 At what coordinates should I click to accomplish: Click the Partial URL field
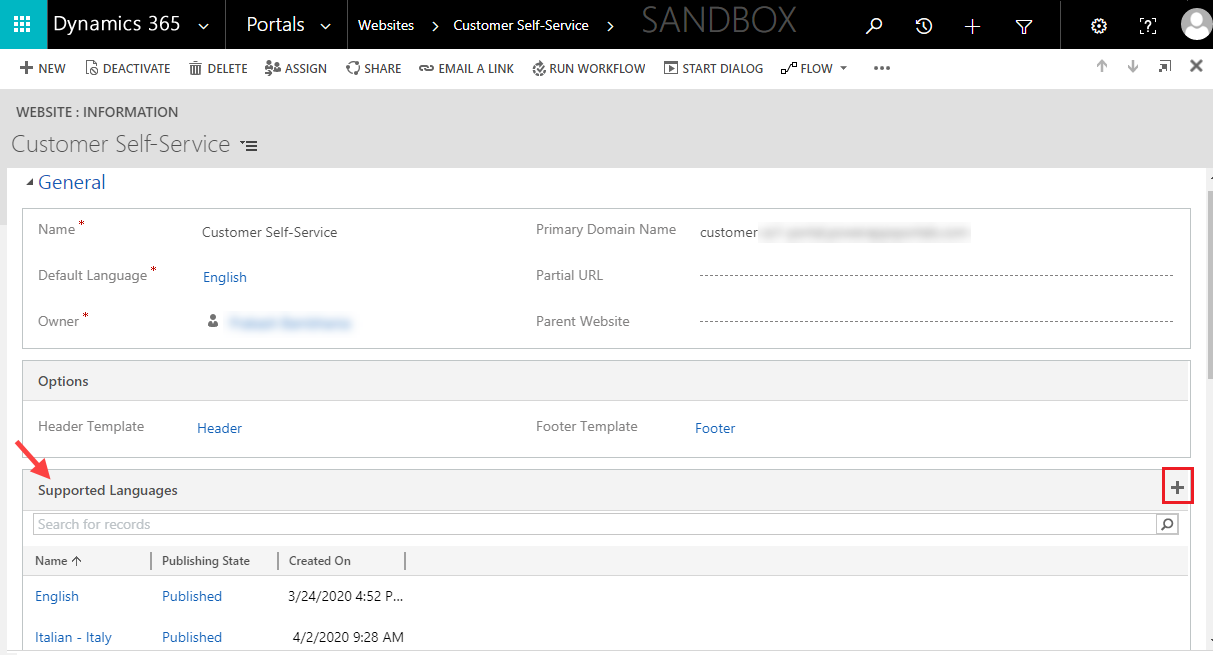coord(935,275)
